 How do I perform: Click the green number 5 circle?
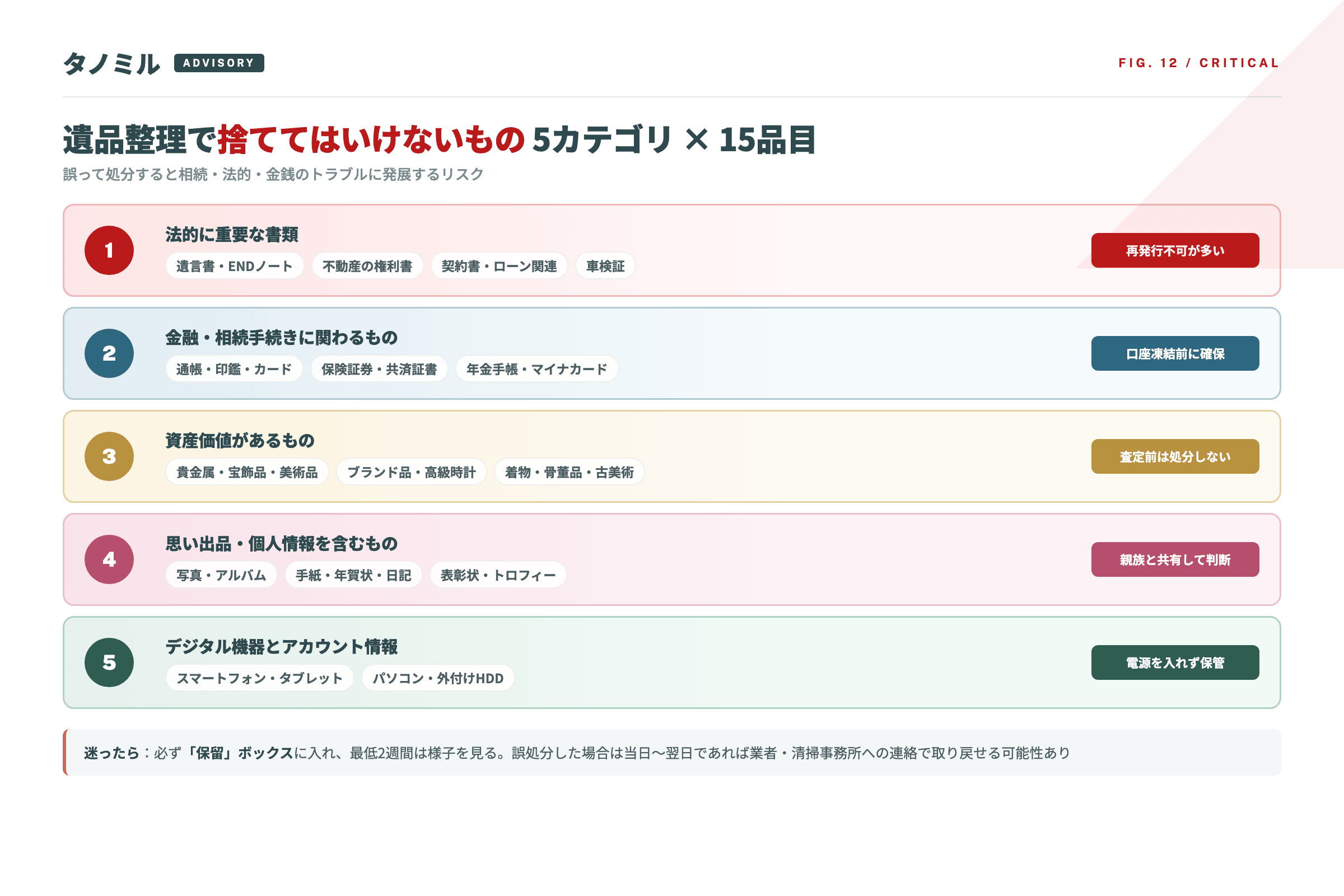pos(109,662)
